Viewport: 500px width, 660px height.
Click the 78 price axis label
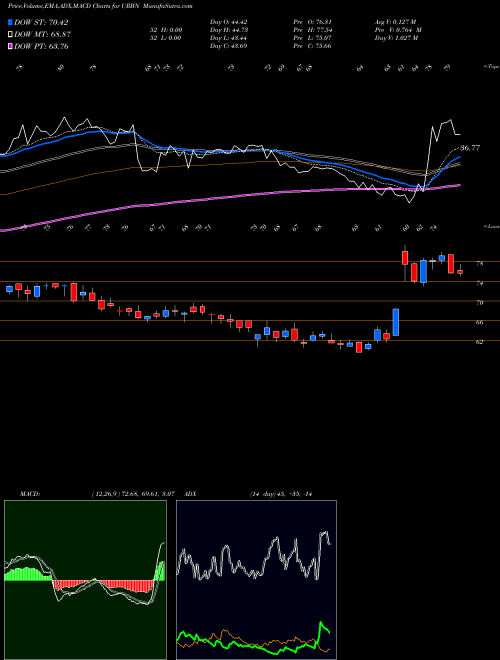pos(479,264)
